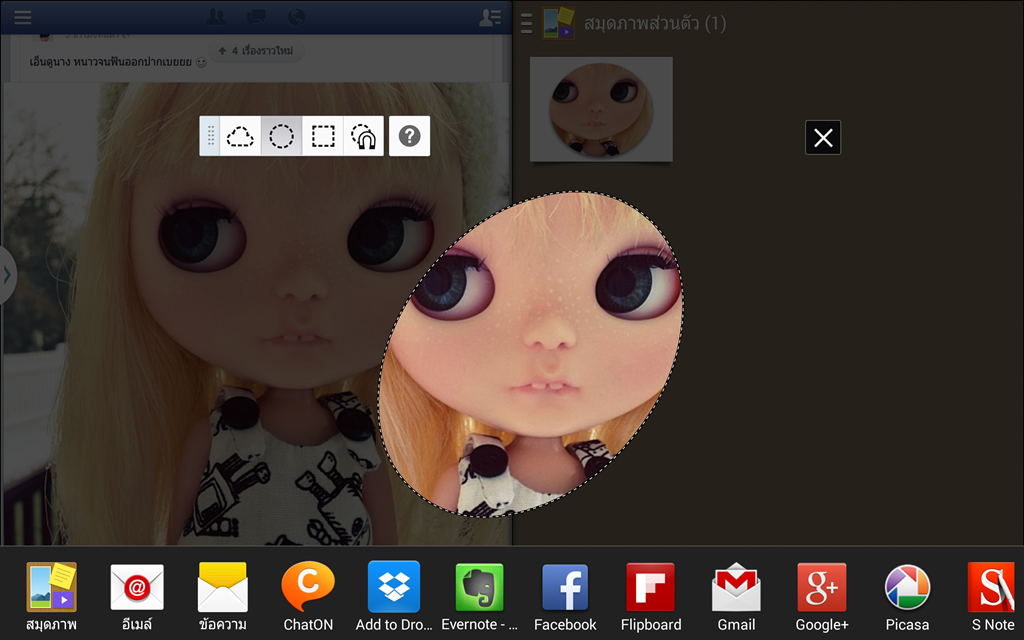
Task: Open the doll clip thumbnail in scrapbook
Action: pyautogui.click(x=601, y=108)
